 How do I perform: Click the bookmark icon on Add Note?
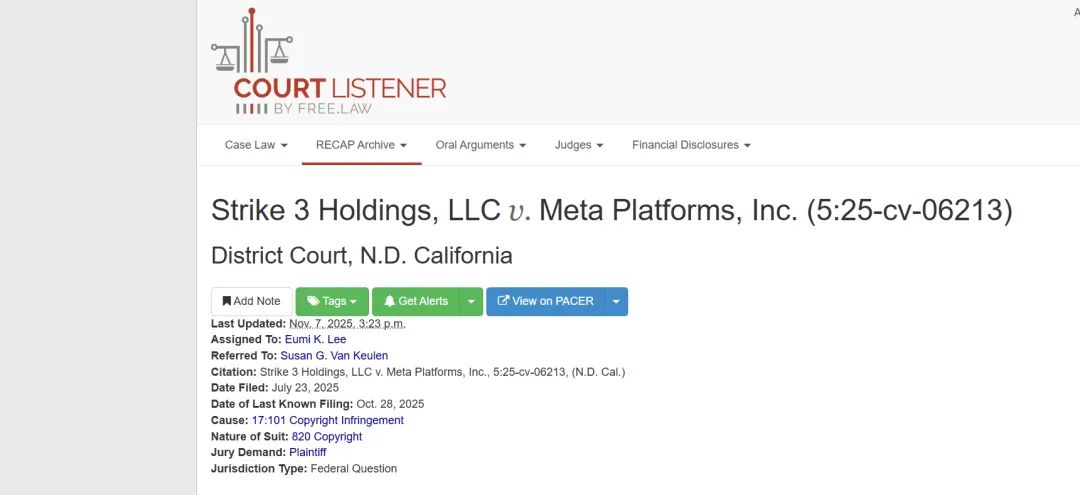227,301
